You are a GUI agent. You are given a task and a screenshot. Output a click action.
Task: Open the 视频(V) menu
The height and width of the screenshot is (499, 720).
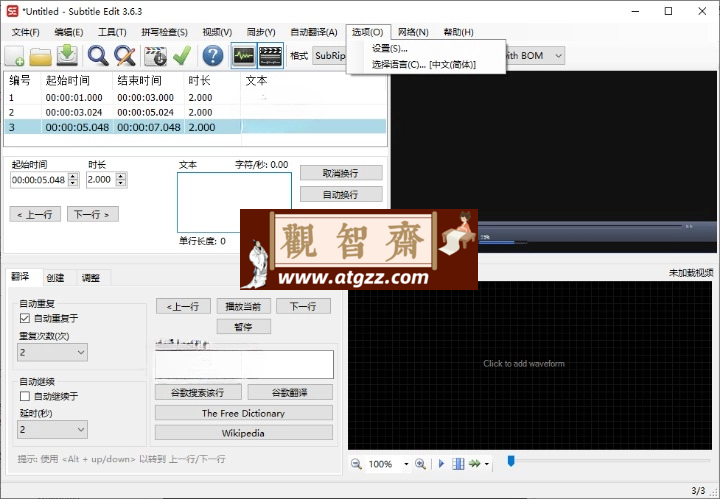click(x=217, y=32)
